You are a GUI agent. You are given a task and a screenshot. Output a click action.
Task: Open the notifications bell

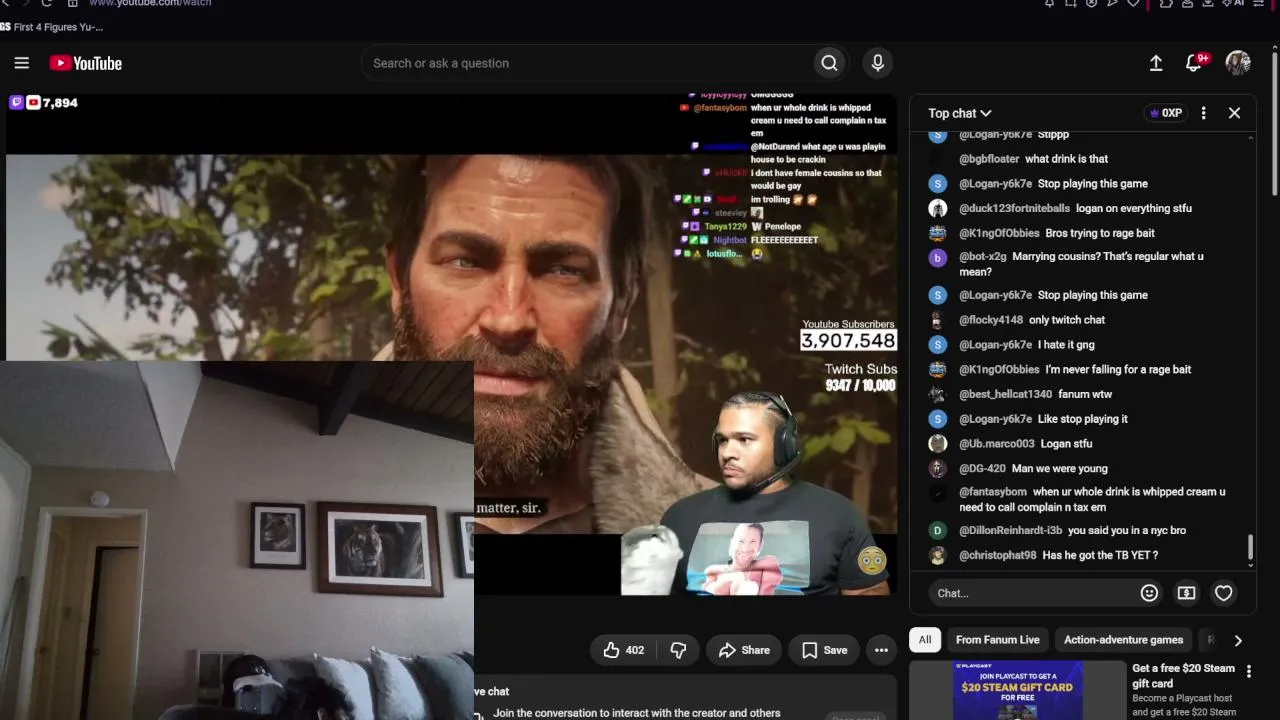pos(1194,63)
